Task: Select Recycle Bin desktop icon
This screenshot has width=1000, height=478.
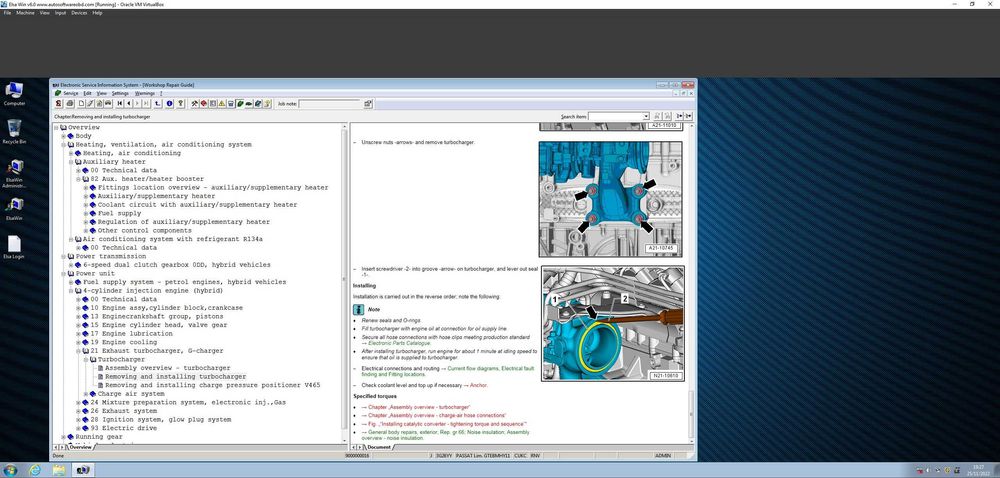Action: [x=14, y=132]
